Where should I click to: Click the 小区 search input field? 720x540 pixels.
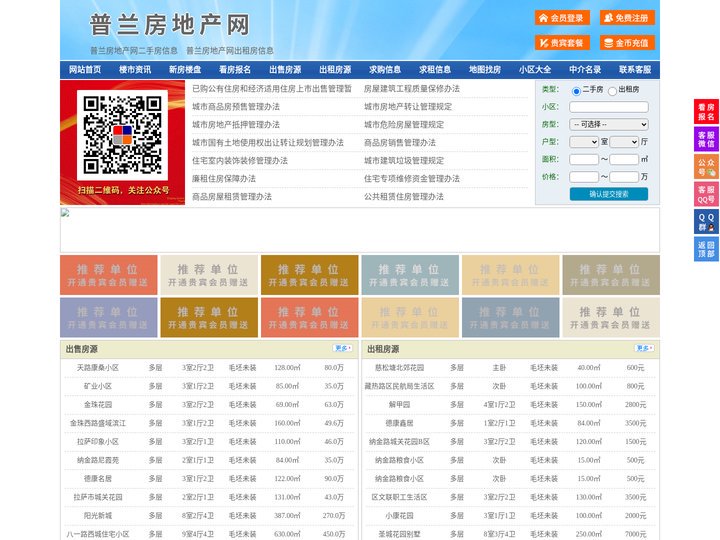[609, 107]
